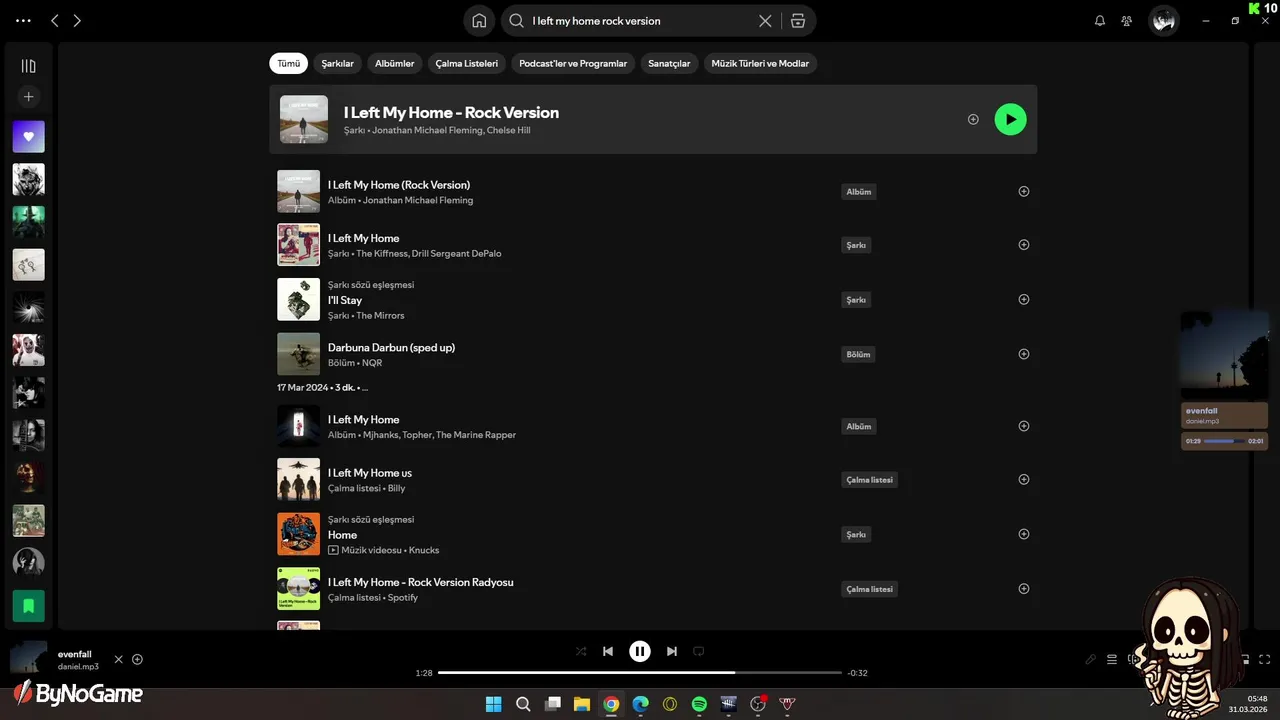Enter fullscreen player view

(x=1265, y=659)
